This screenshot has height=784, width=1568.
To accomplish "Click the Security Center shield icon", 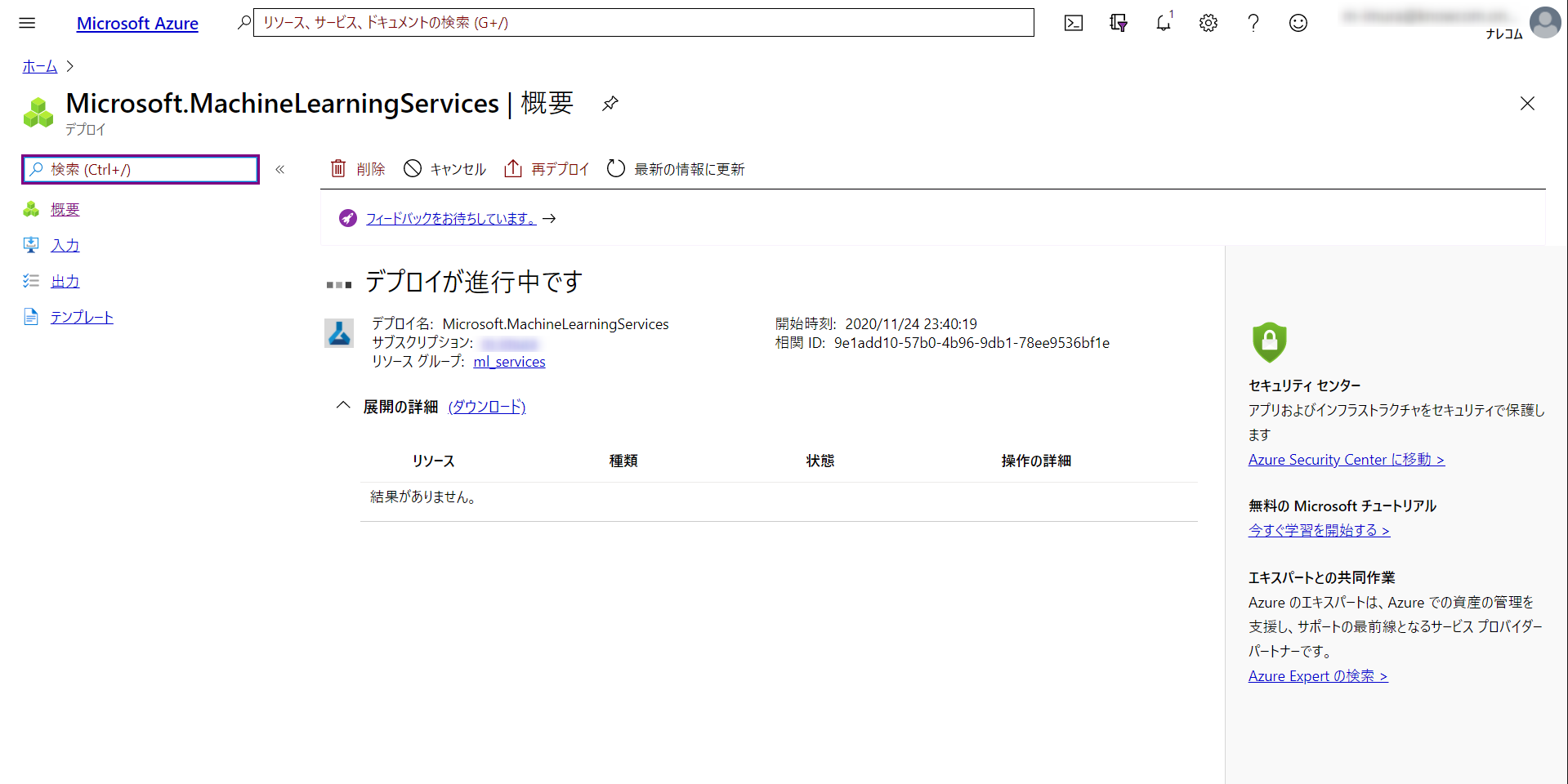I will tap(1269, 341).
